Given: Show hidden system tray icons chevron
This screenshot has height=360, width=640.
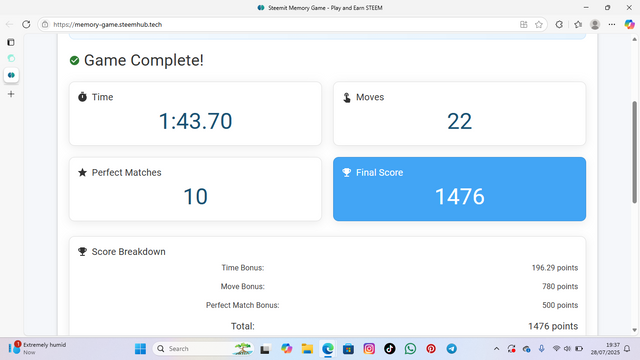Looking at the screenshot, I should tap(496, 349).
